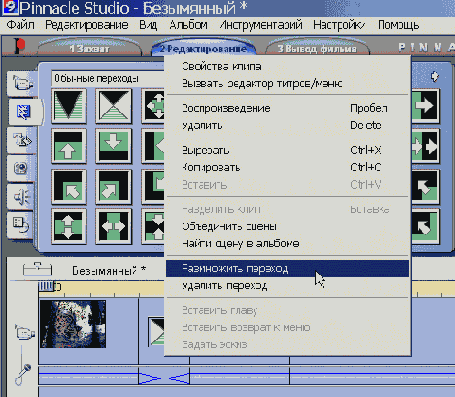The width and height of the screenshot is (455, 397).
Task: Switch to the 3 Вывод фильма tab
Action: (317, 49)
